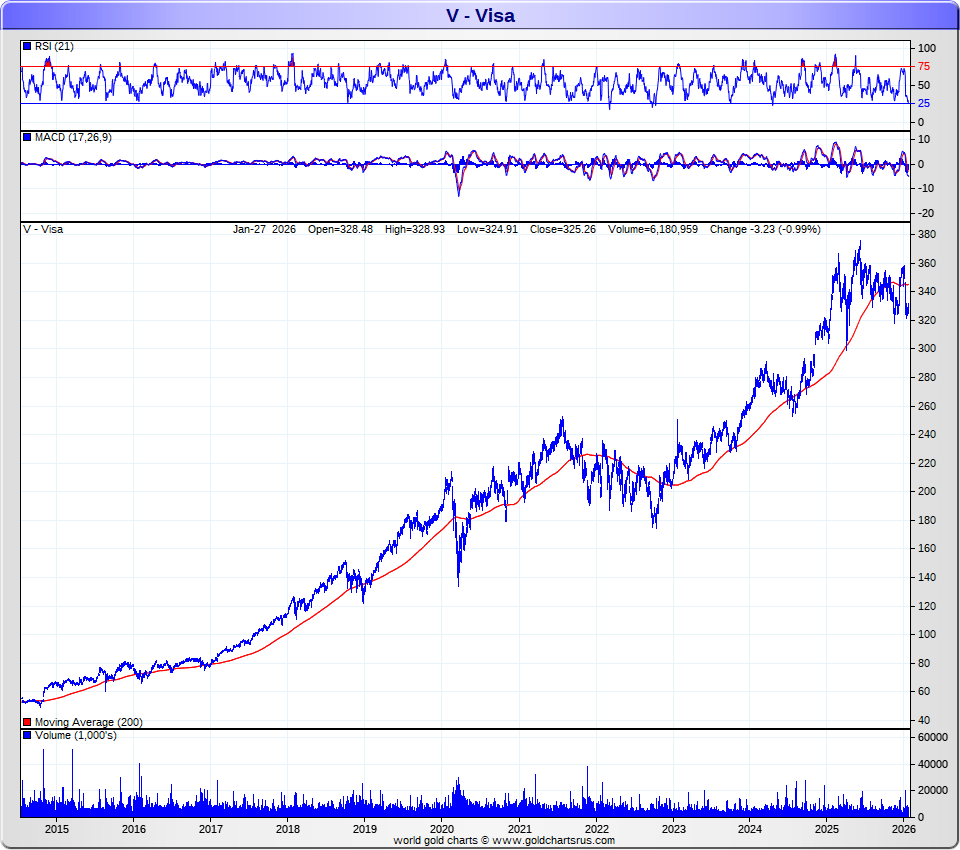Click the 360 price axis label
The image size is (960, 850).
coord(927,263)
